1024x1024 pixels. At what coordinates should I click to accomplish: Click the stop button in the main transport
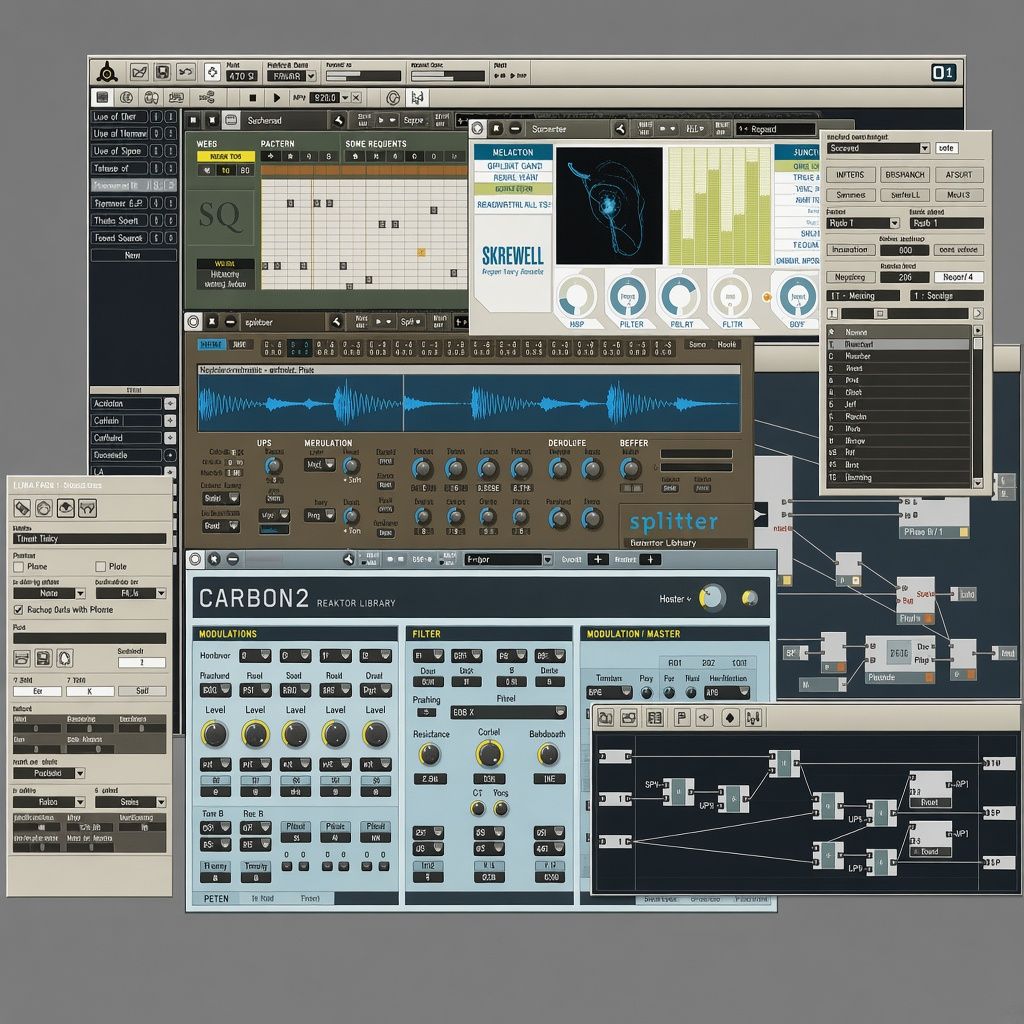pyautogui.click(x=253, y=98)
